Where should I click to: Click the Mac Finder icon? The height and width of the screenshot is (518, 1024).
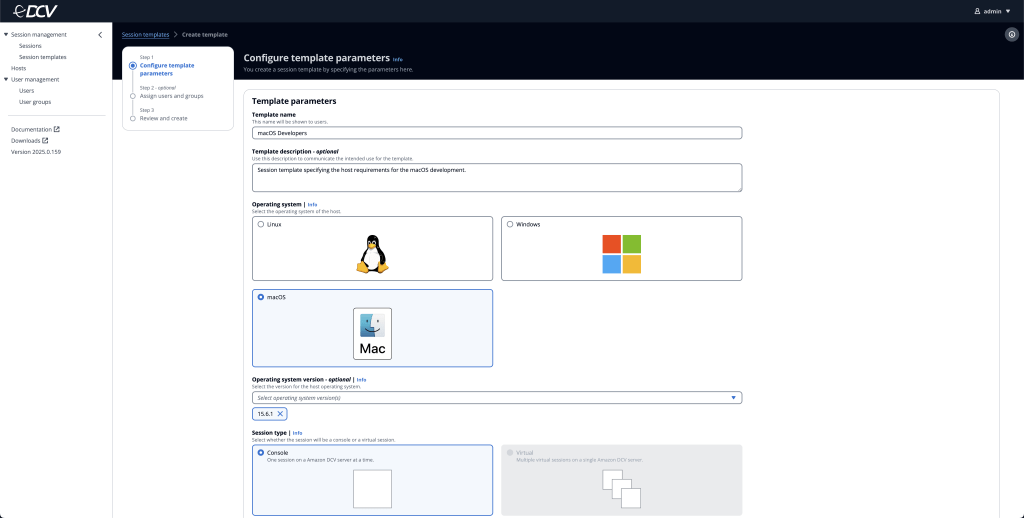pyautogui.click(x=372, y=333)
